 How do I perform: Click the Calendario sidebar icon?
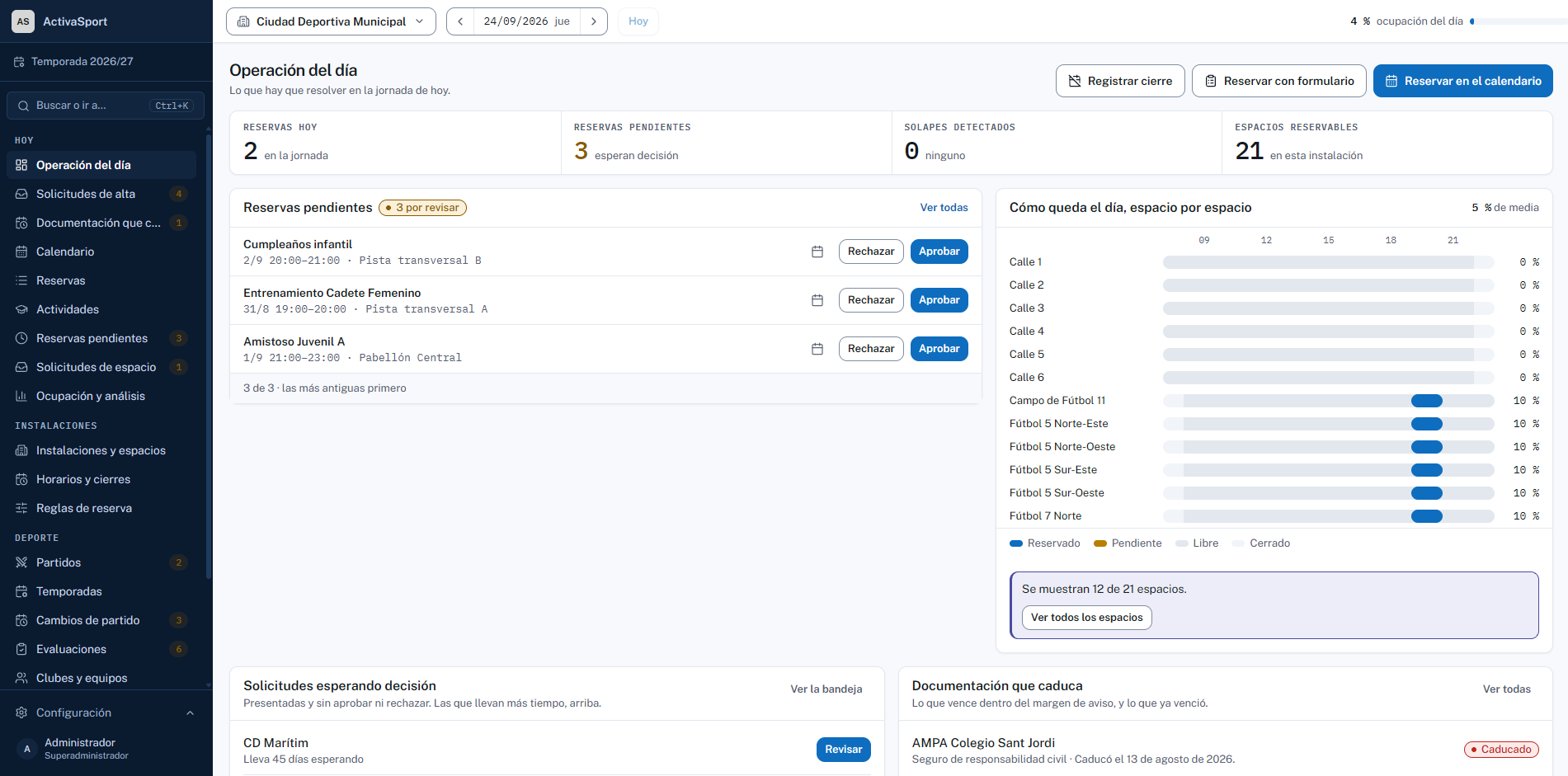(21, 252)
